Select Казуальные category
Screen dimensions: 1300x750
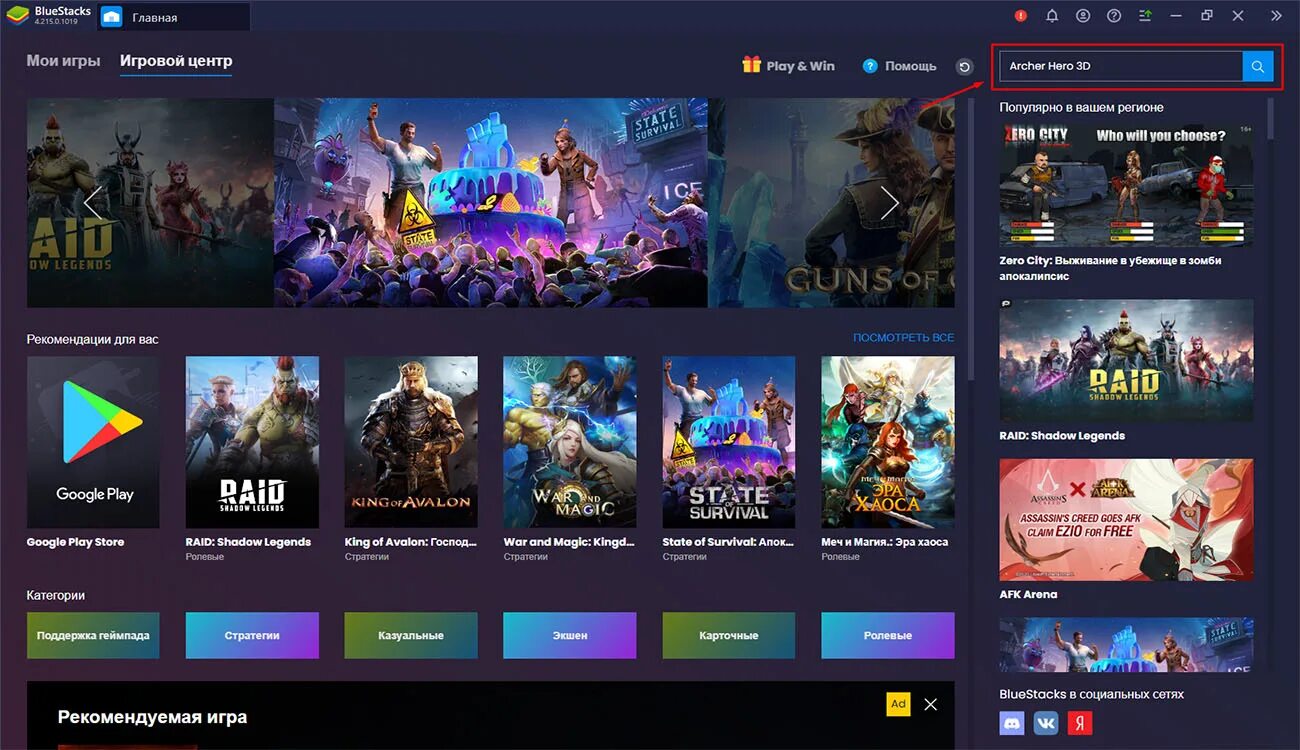coord(411,635)
